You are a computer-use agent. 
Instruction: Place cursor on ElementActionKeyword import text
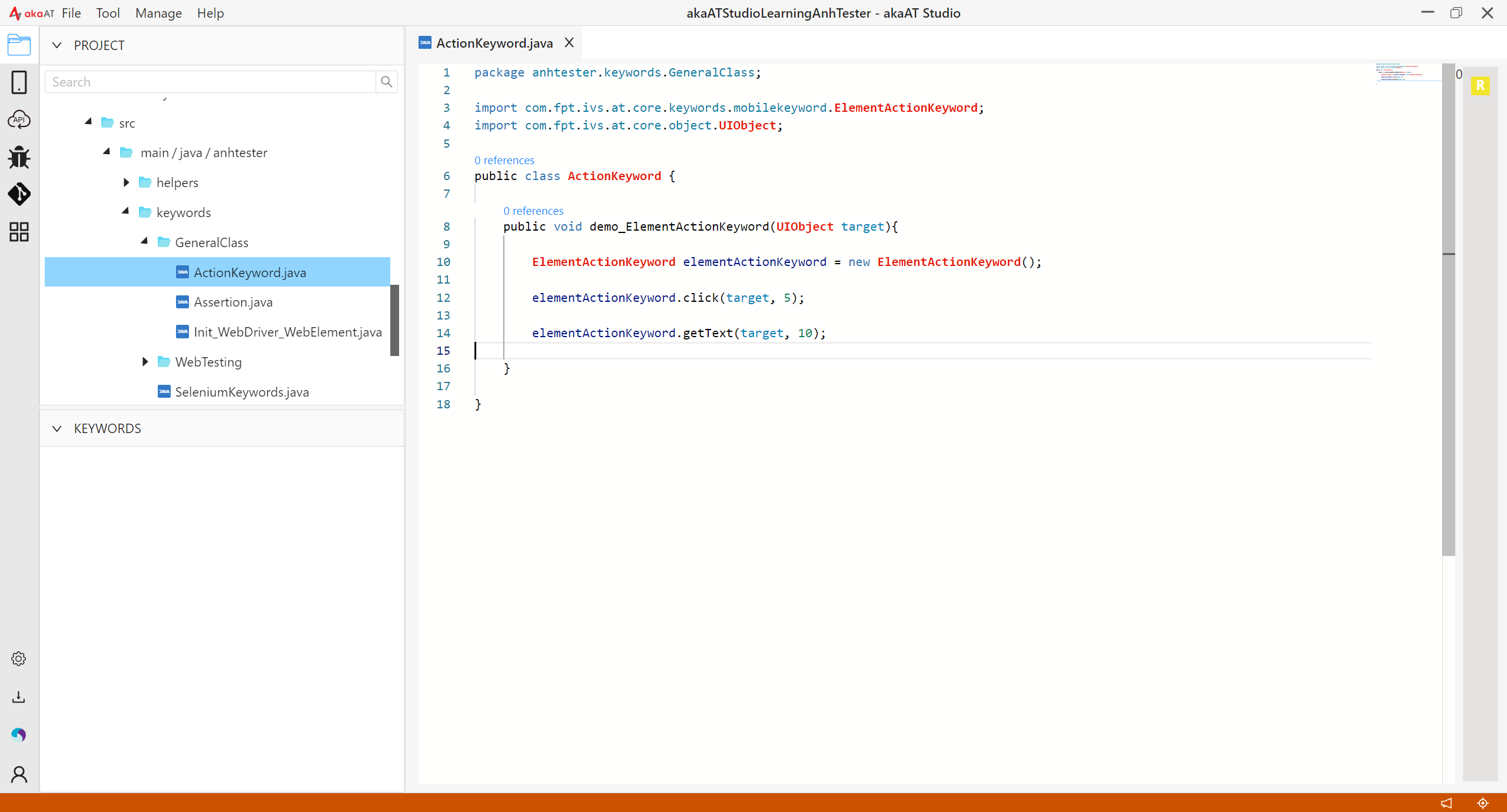[905, 108]
